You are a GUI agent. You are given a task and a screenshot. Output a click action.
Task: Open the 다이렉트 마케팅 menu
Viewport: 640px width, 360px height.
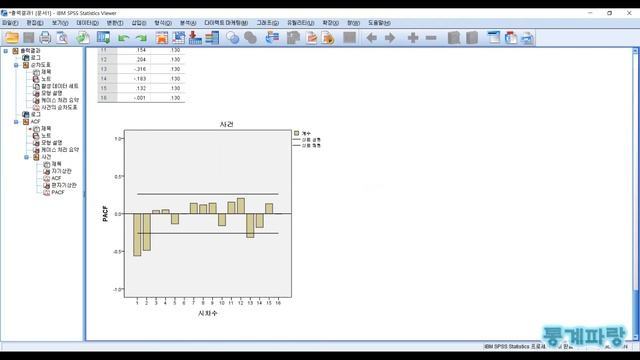pyautogui.click(x=226, y=23)
